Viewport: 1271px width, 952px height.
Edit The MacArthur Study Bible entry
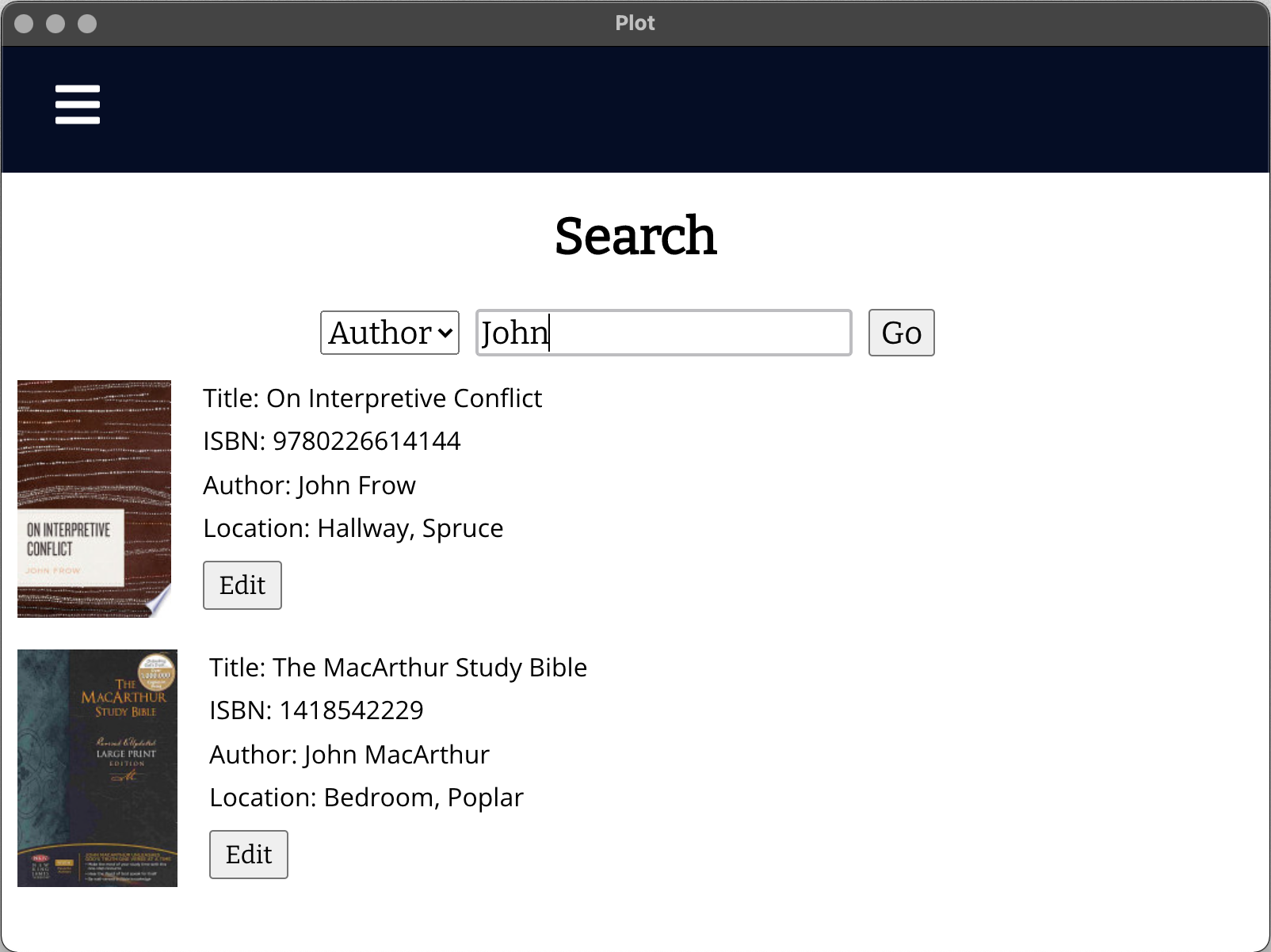(248, 855)
